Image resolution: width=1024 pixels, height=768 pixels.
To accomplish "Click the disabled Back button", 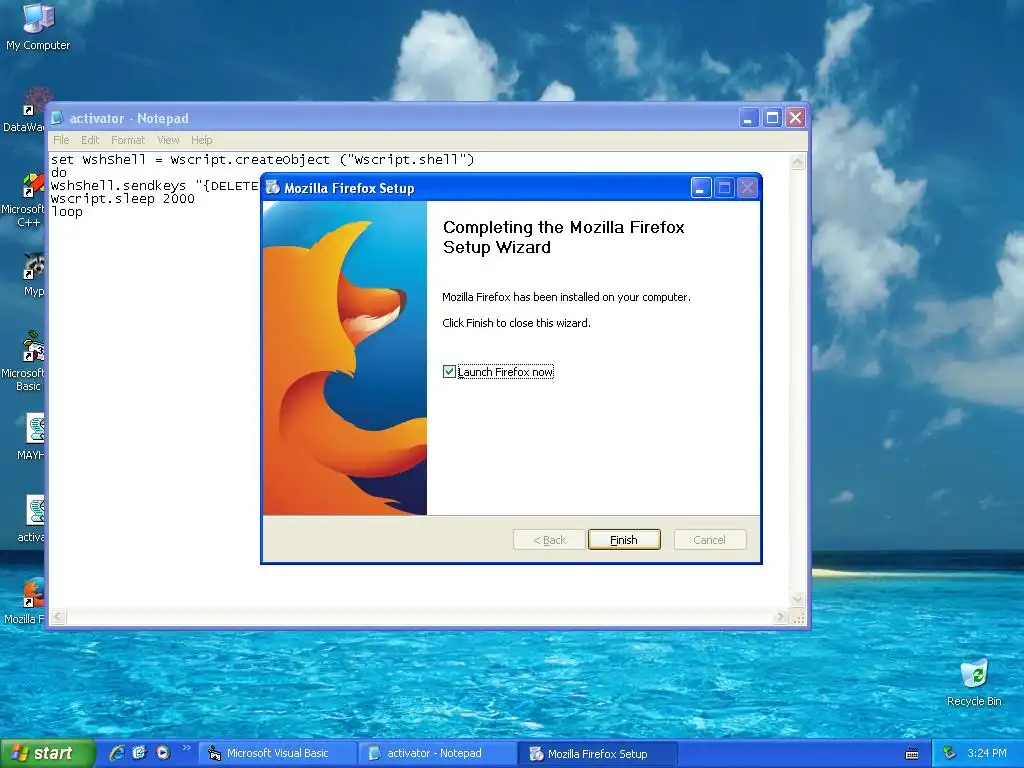I will pyautogui.click(x=549, y=540).
